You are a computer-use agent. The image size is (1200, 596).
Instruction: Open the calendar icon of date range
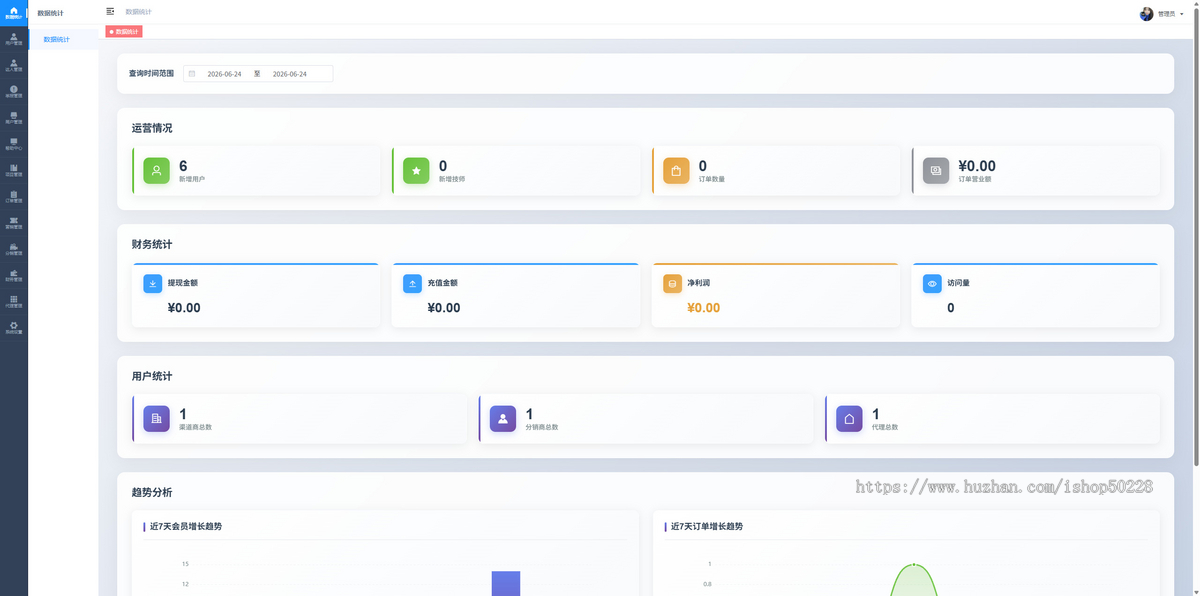[x=192, y=74]
